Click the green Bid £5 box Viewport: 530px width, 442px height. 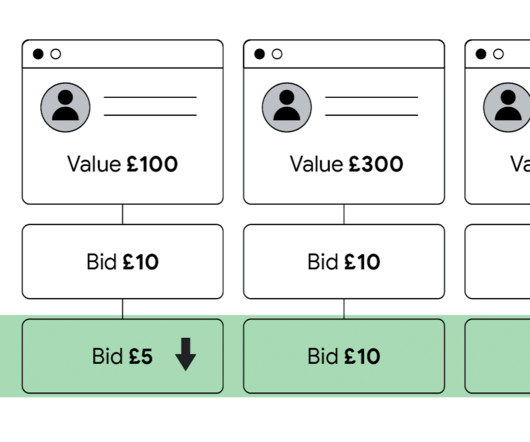pos(123,356)
